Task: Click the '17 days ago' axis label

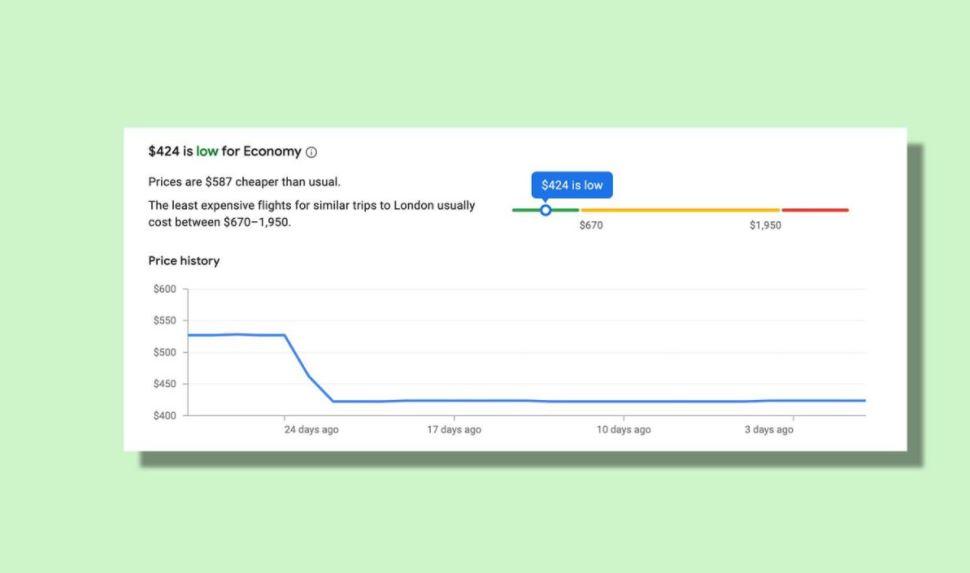Action: pyautogui.click(x=454, y=429)
